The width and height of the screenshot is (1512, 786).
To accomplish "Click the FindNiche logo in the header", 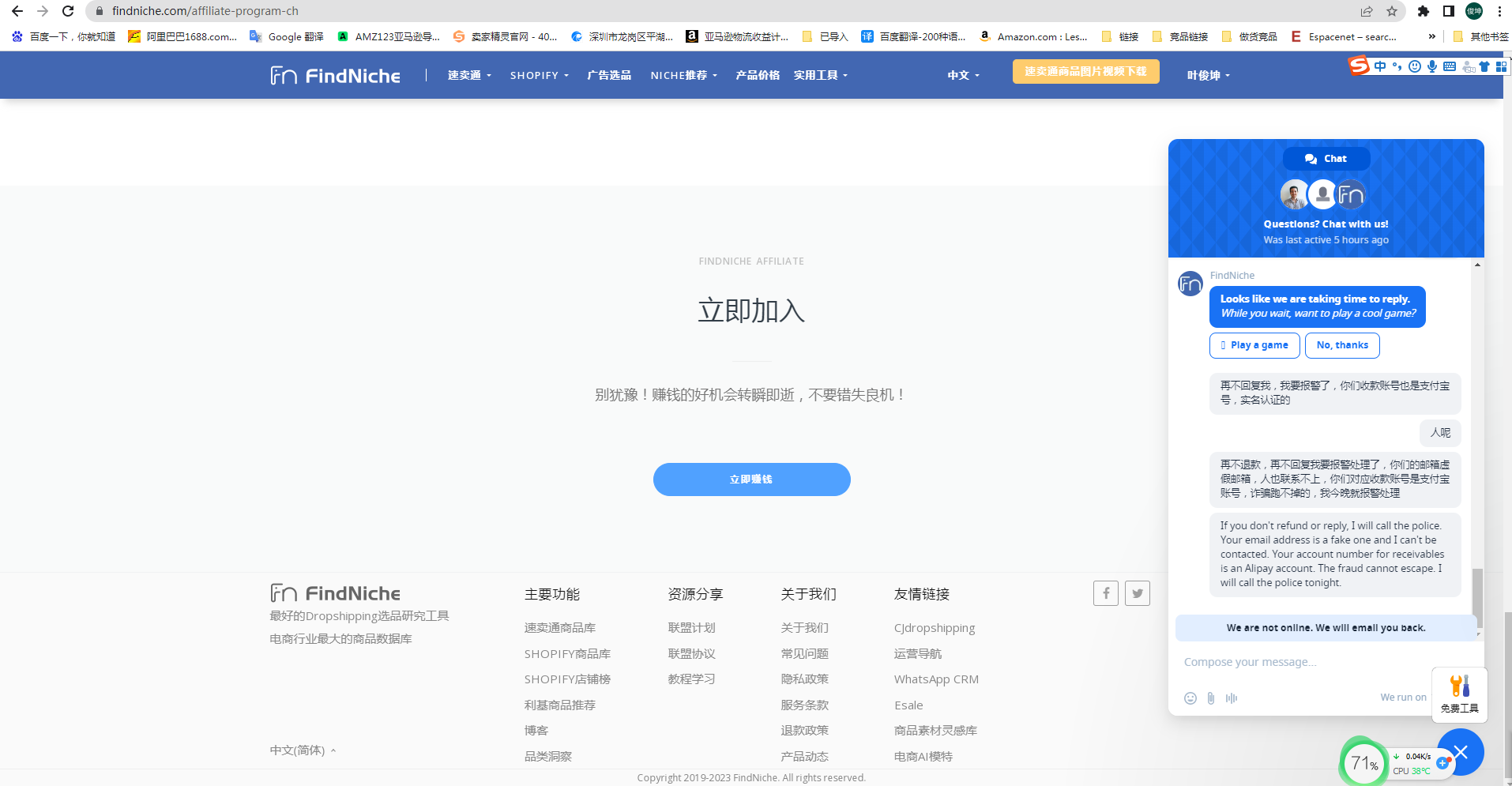I will (335, 75).
